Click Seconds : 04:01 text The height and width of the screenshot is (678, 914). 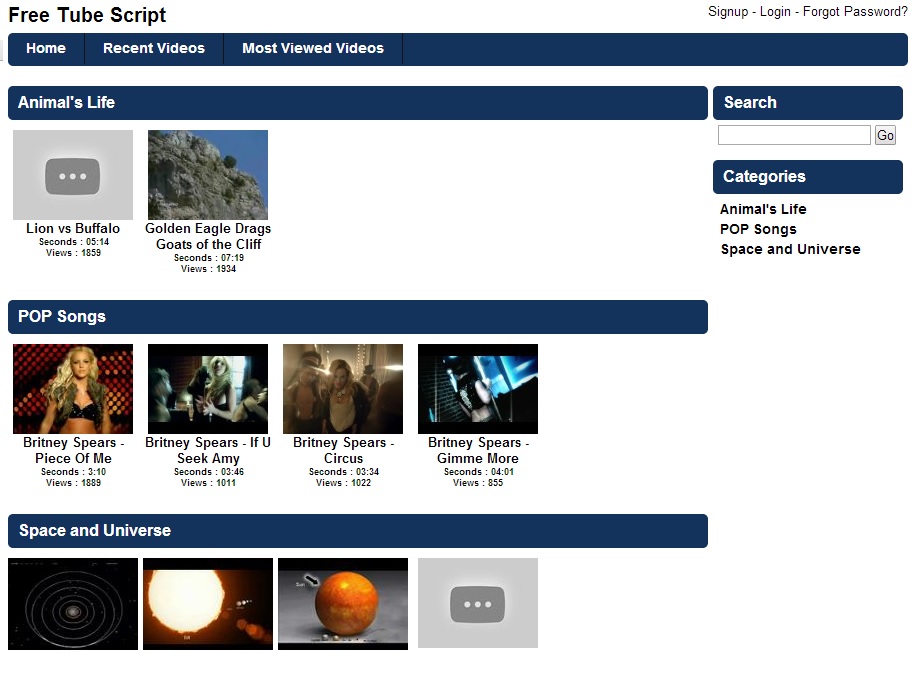pos(479,472)
